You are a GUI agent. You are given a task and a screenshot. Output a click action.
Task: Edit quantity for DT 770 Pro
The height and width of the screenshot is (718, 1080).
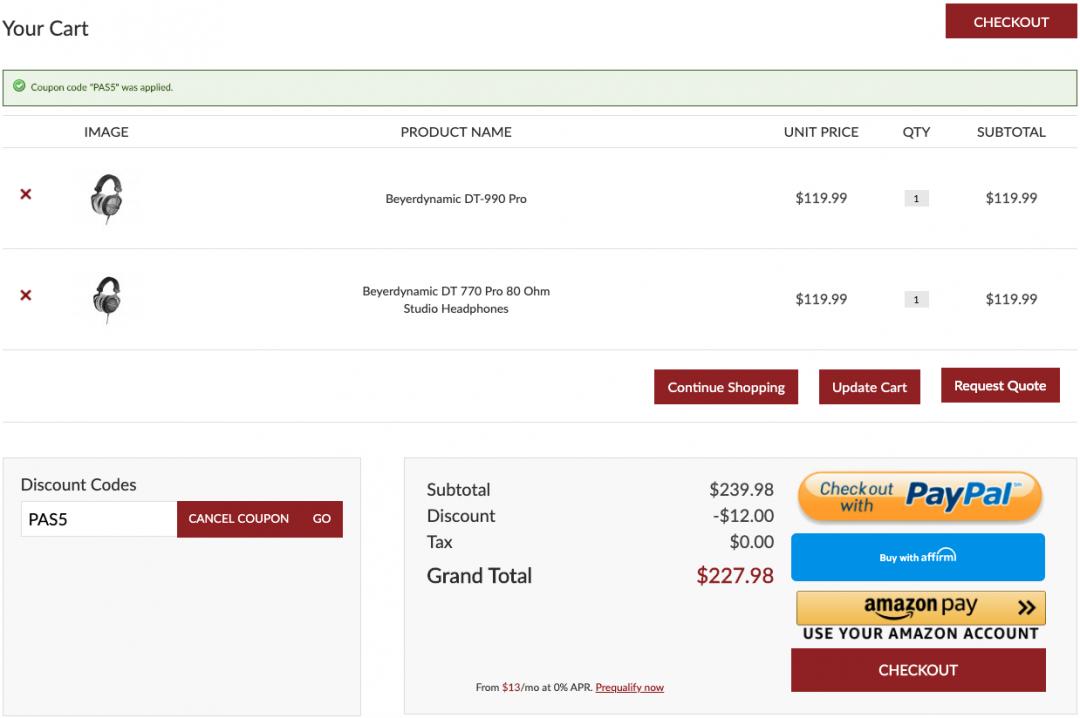pyautogui.click(x=916, y=300)
